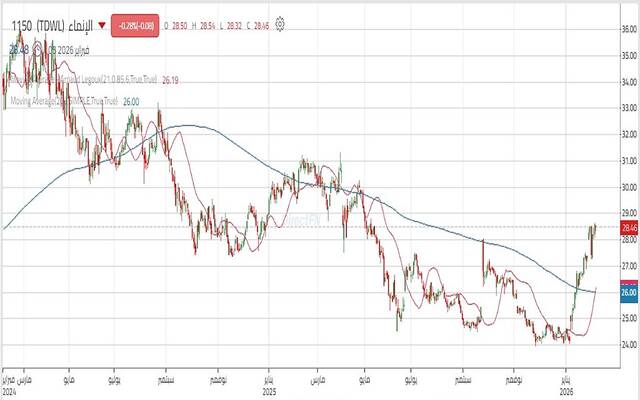Click the 30.00 price axis label

coord(628,187)
